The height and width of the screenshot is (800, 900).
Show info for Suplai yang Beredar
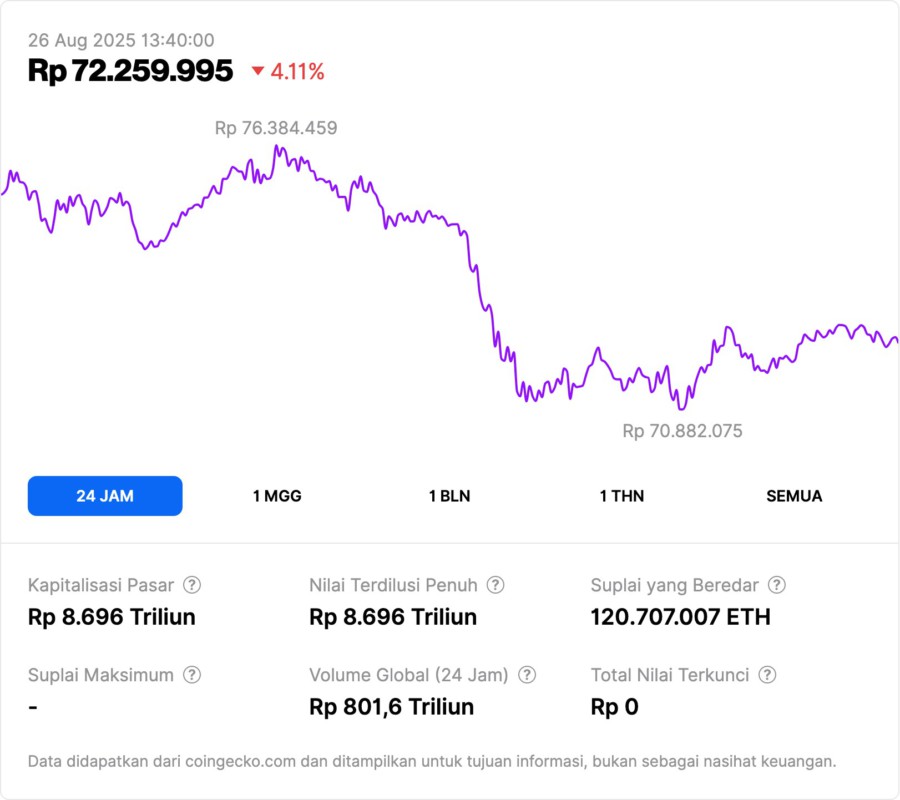click(x=776, y=585)
